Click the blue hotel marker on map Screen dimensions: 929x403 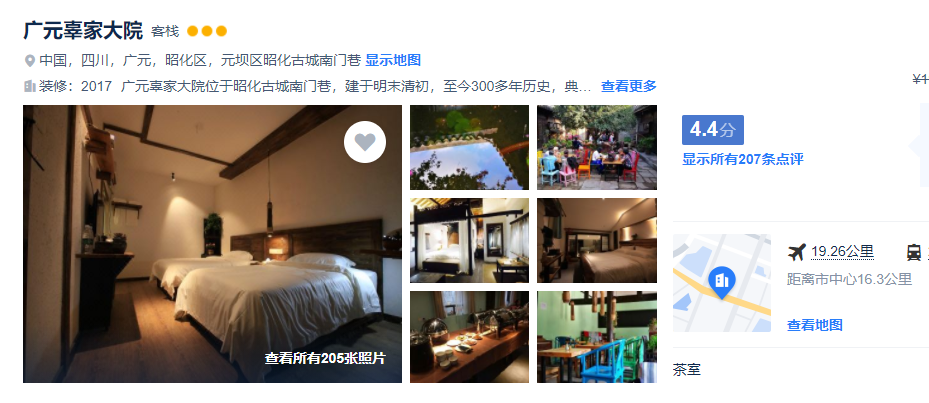click(722, 282)
